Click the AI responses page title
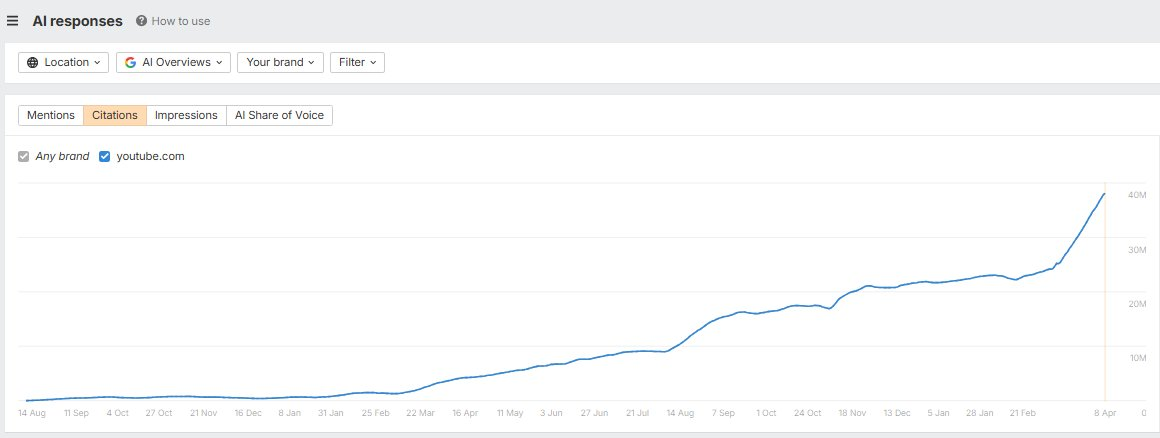This screenshot has width=1160, height=438. click(x=78, y=21)
